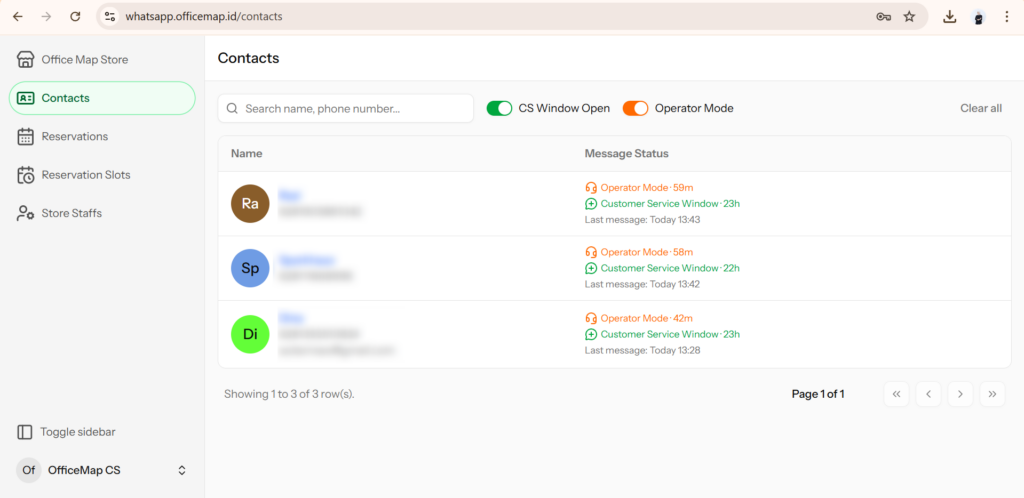Click Clear all filters
Screen dimensions: 1024x498
[x=981, y=108]
